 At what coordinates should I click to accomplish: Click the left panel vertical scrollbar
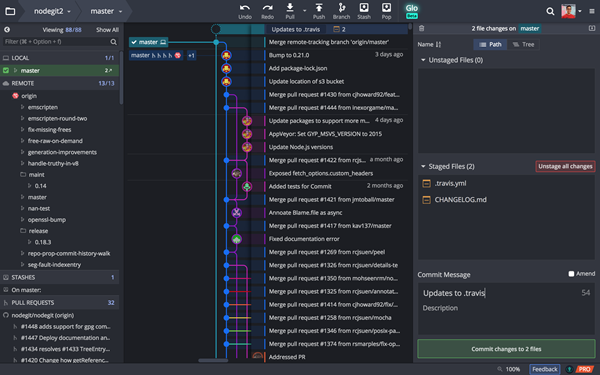(121, 78)
